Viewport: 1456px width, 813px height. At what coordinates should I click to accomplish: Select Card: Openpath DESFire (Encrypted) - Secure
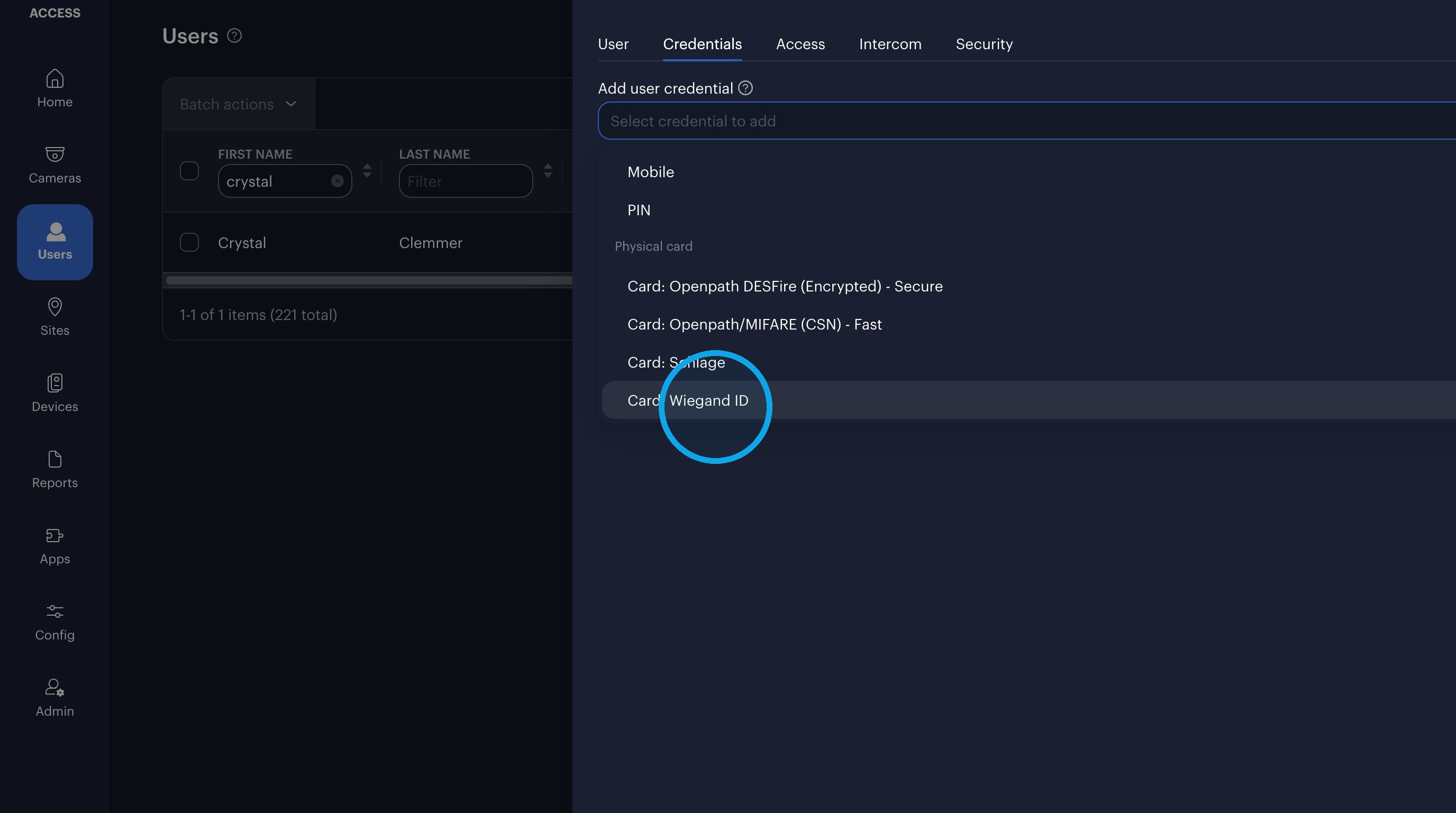(x=1029, y=287)
